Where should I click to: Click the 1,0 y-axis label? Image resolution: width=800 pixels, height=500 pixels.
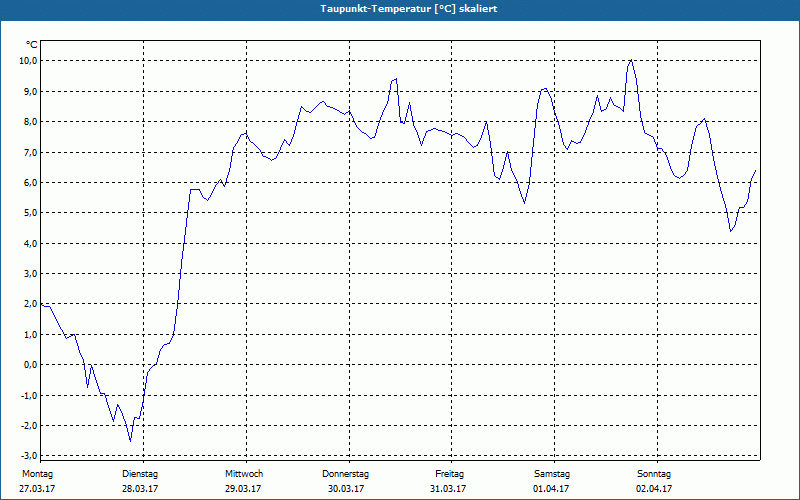click(x=30, y=334)
